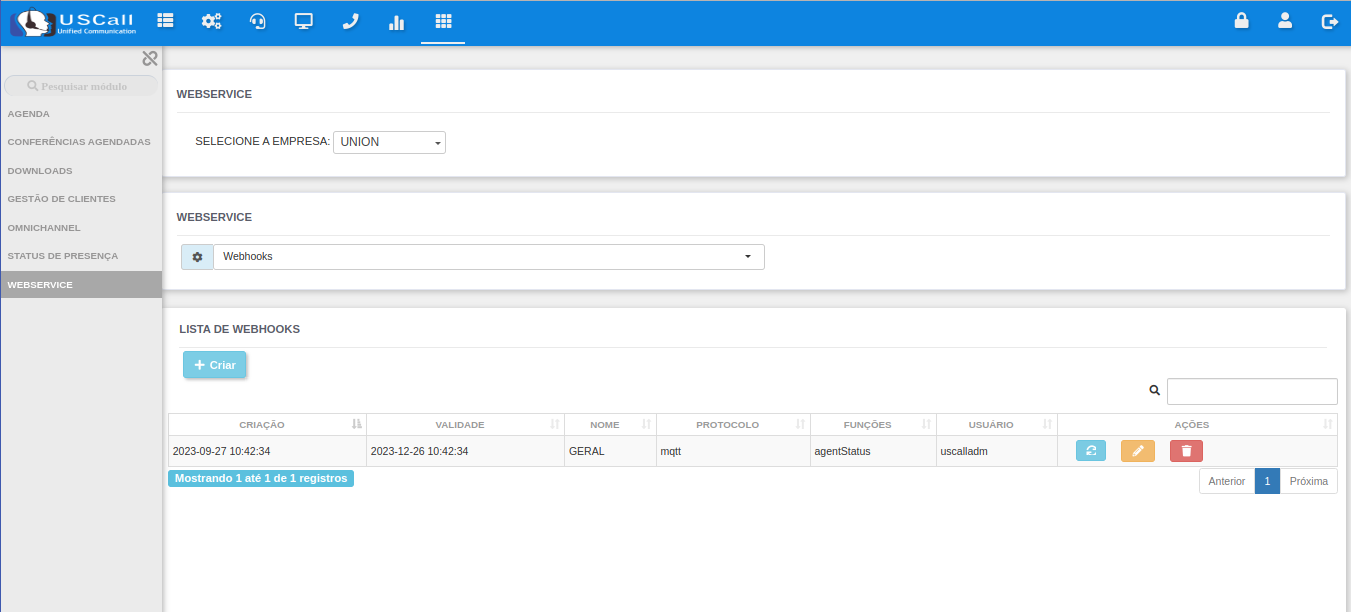Click the 2023-09-27 10:42:34 creation cell
This screenshot has width=1351, height=612.
click(267, 451)
